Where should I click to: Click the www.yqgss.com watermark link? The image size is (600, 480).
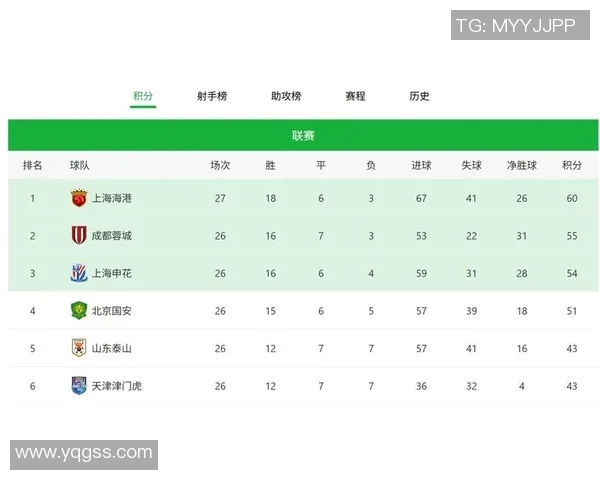84,454
